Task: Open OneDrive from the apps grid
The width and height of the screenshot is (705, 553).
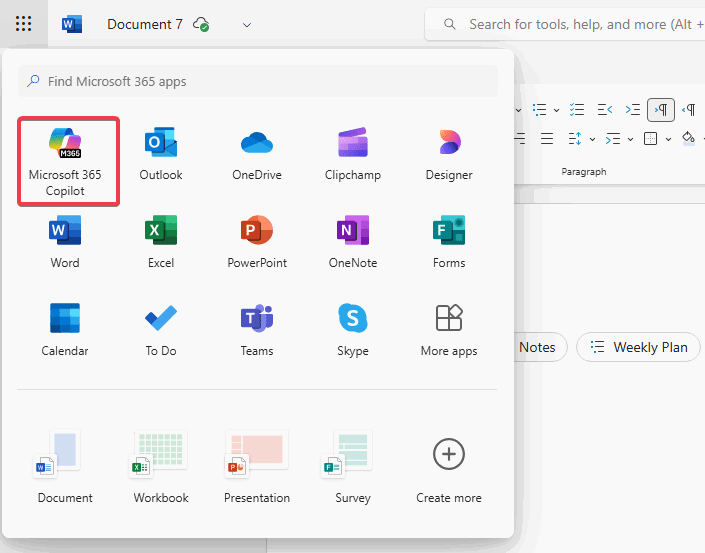Action: pos(257,155)
